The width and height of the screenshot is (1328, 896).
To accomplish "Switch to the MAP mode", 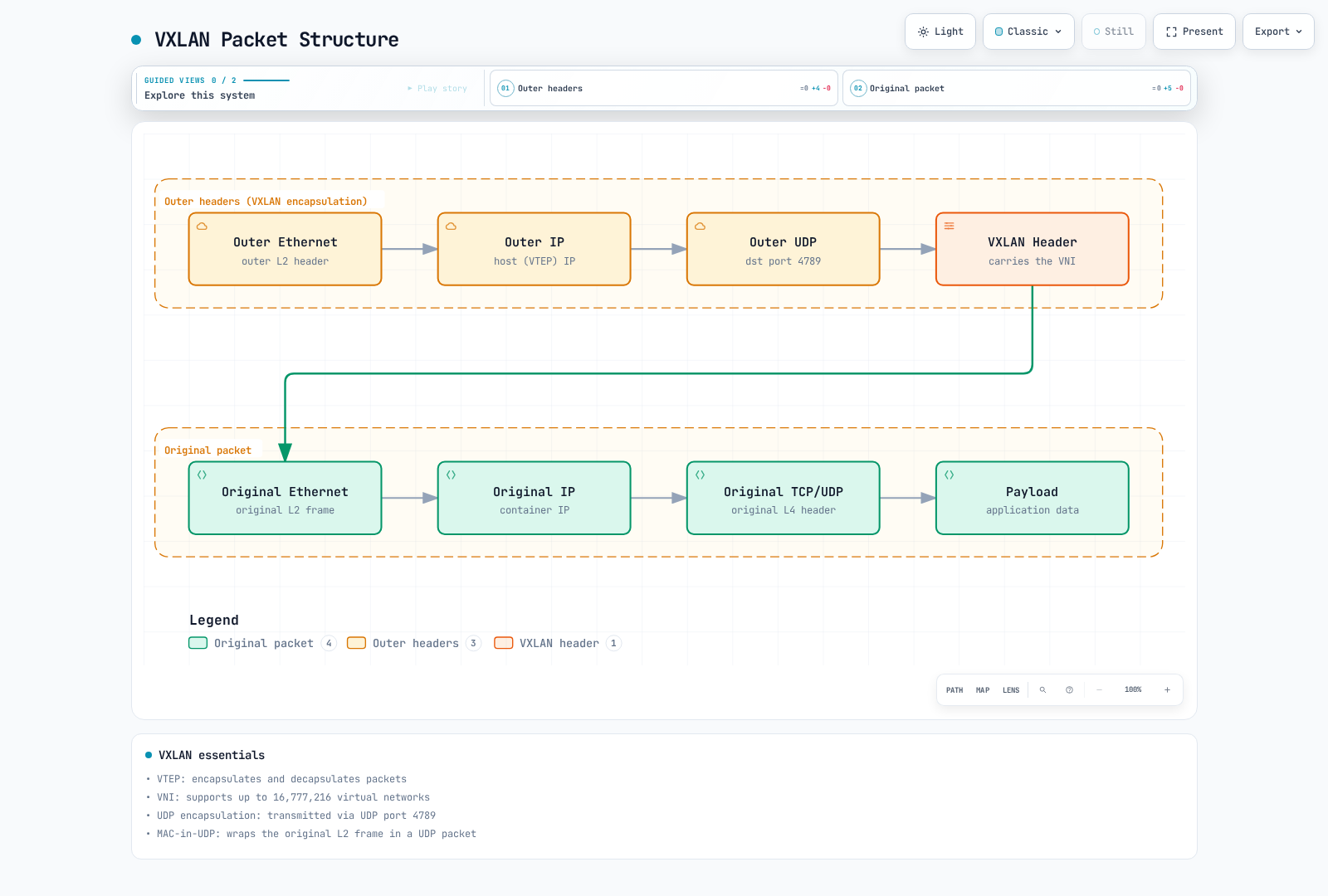I will pos(983,690).
